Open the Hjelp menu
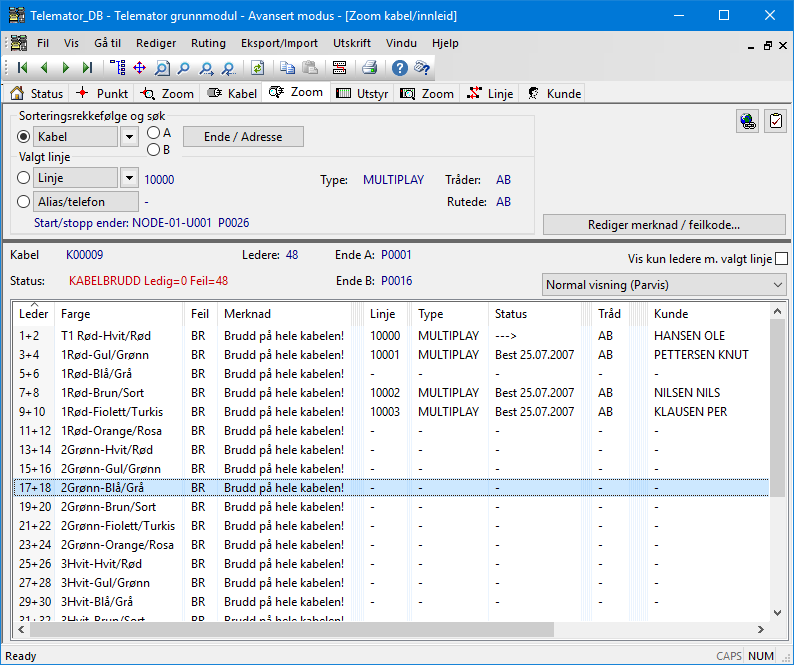 click(445, 43)
